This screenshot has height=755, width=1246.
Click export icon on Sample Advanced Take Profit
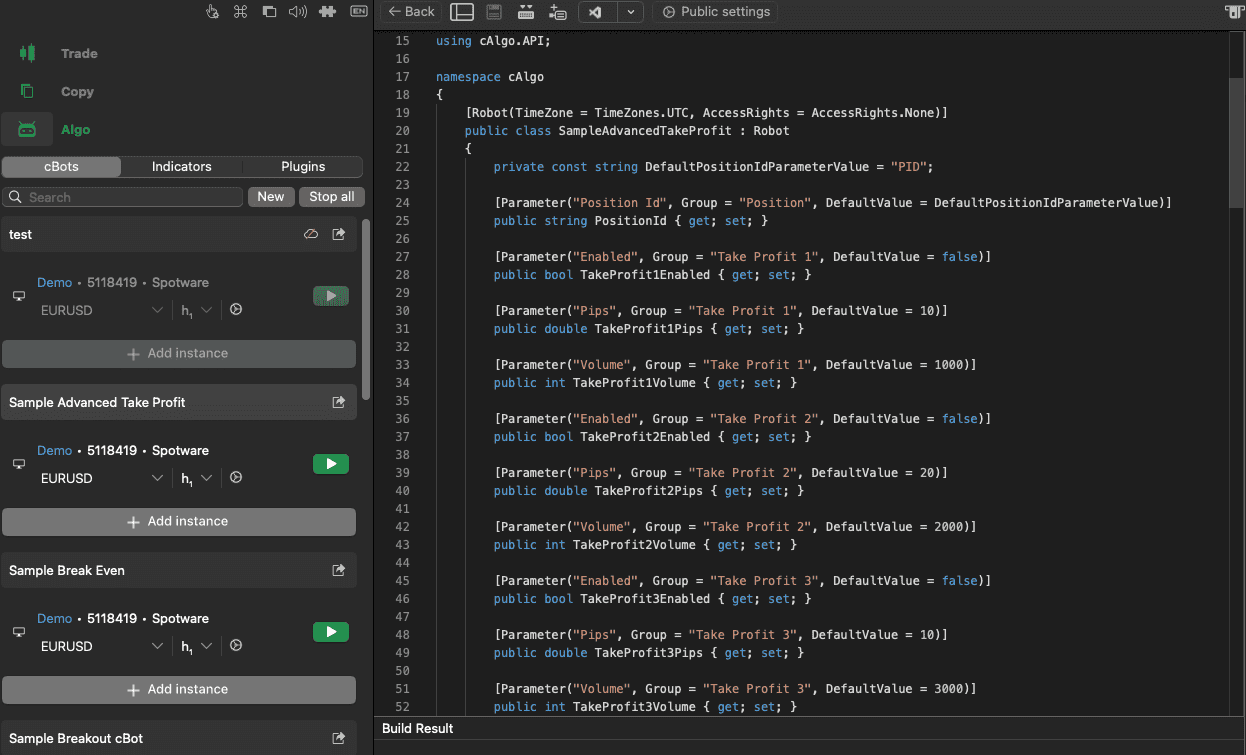pyautogui.click(x=339, y=402)
